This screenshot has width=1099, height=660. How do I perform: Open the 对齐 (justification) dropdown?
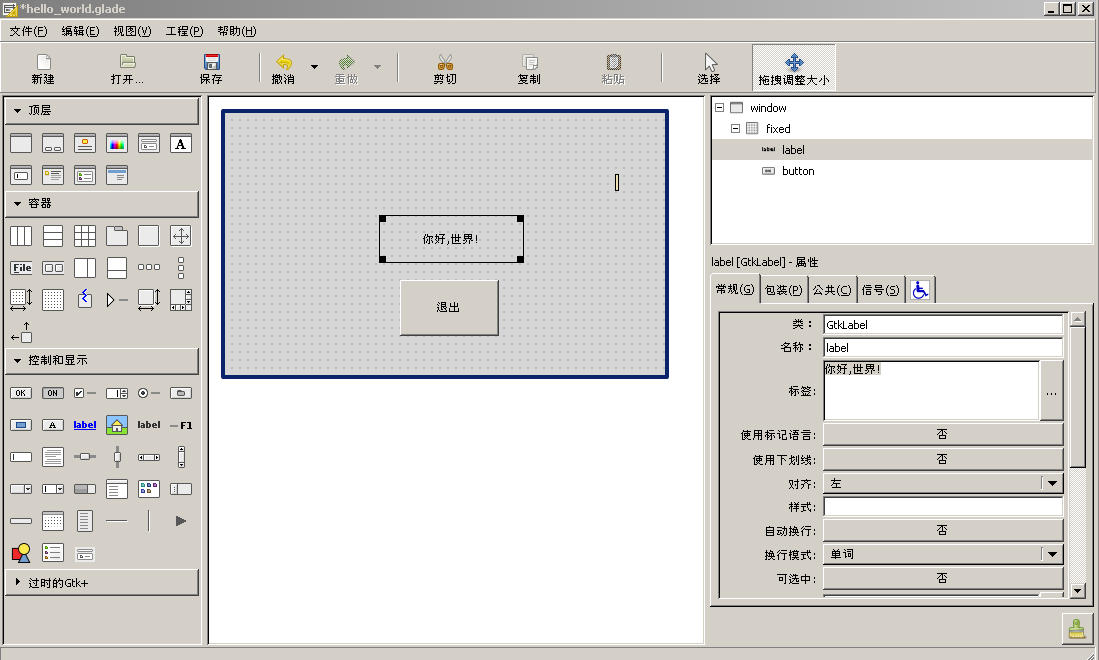(942, 483)
